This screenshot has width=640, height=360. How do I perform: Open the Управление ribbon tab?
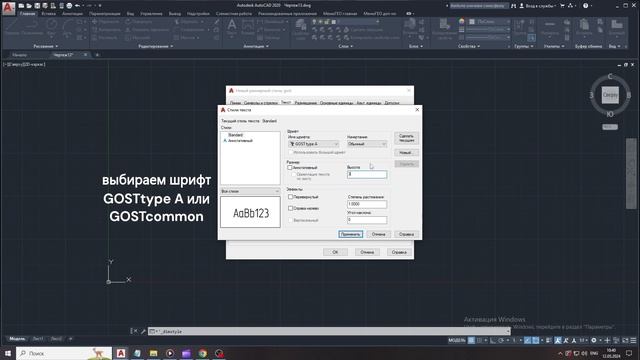tap(151, 13)
